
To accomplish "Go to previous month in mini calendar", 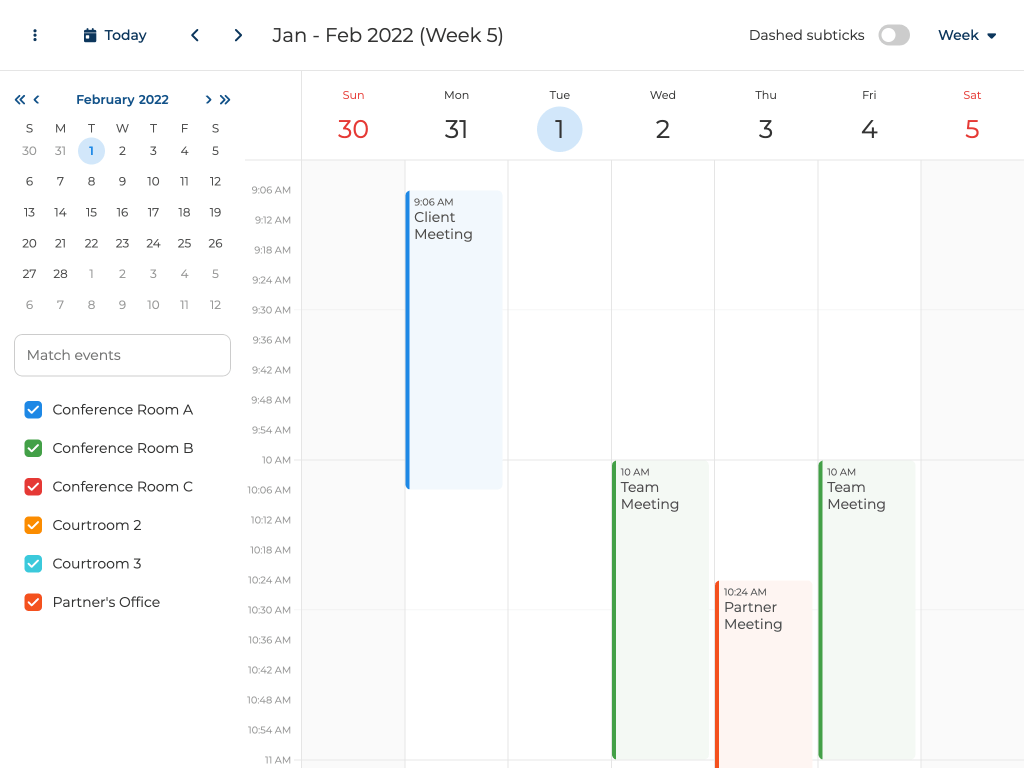I will (x=37, y=99).
